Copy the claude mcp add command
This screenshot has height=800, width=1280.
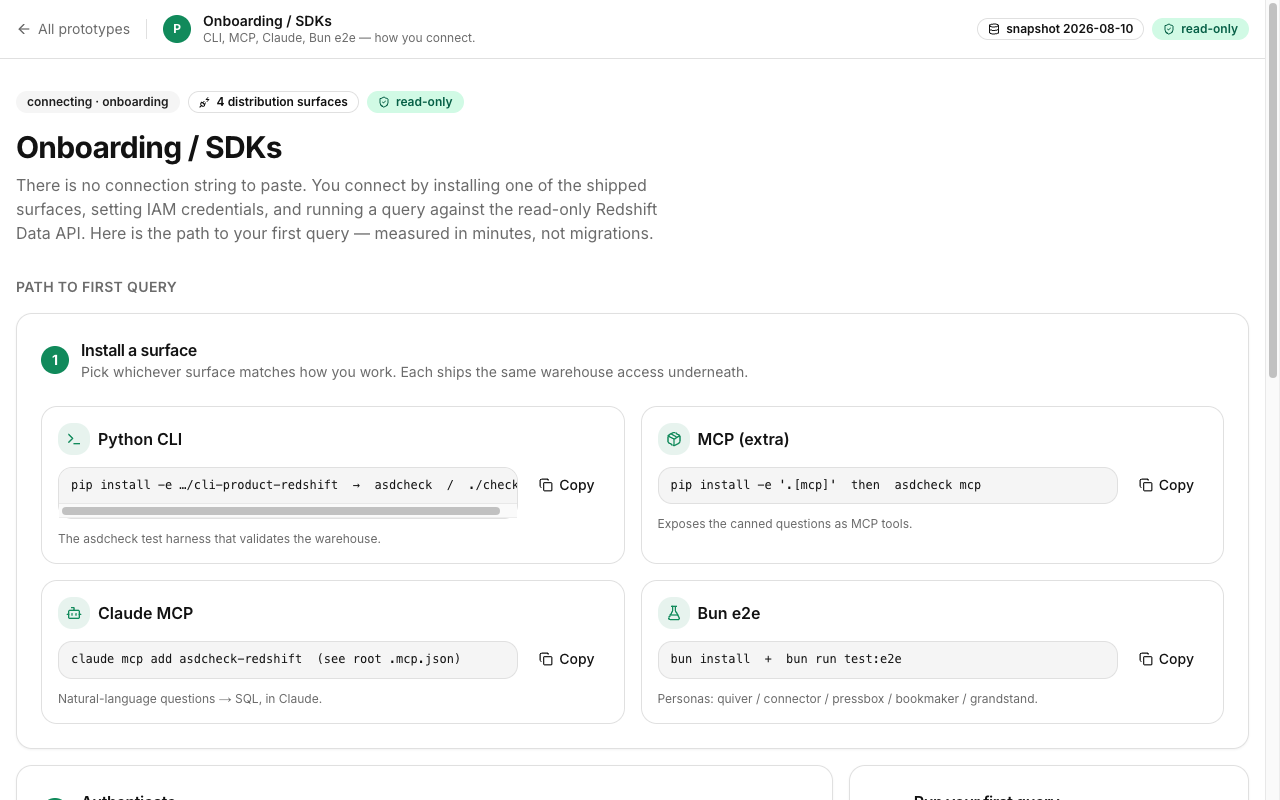coord(566,659)
